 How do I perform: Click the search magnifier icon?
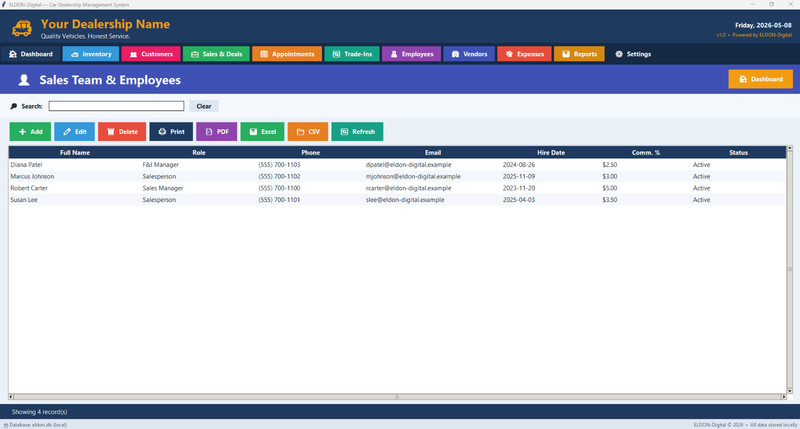[14, 106]
